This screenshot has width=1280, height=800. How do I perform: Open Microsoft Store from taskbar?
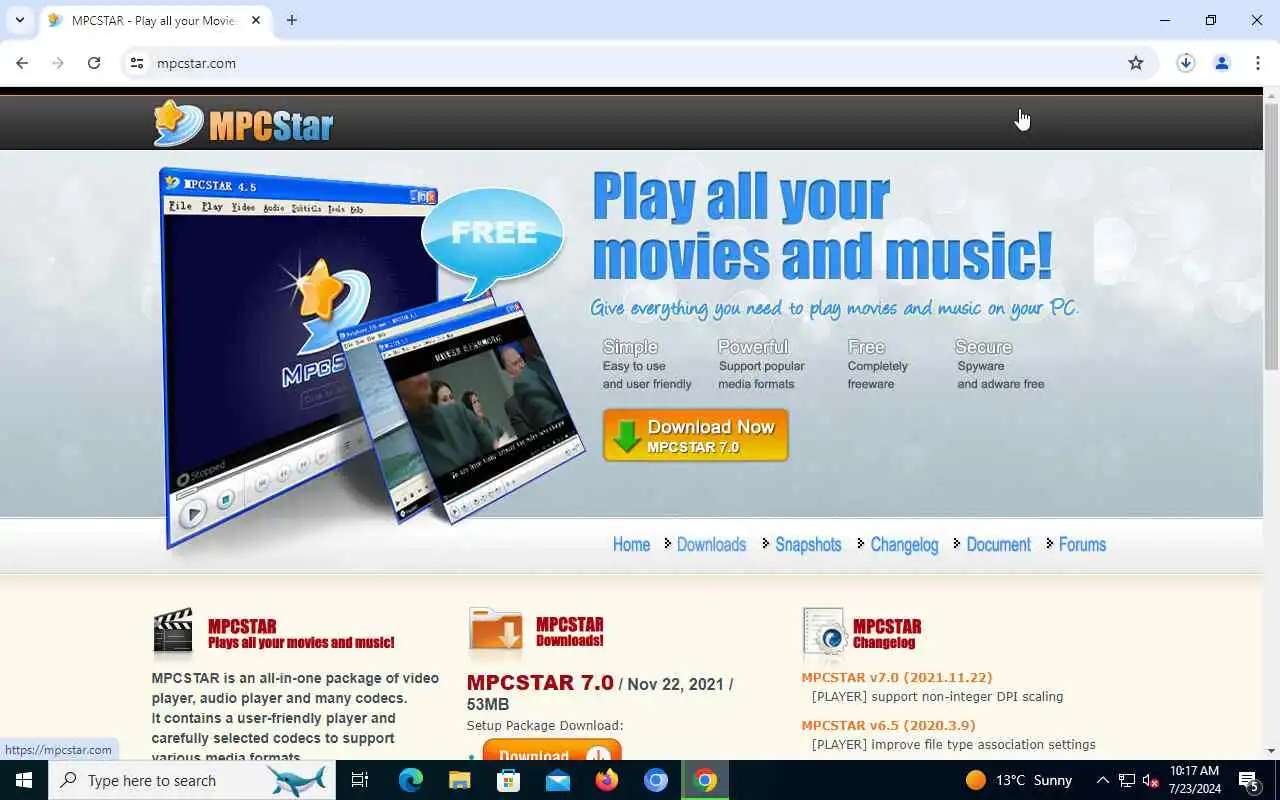pos(508,780)
